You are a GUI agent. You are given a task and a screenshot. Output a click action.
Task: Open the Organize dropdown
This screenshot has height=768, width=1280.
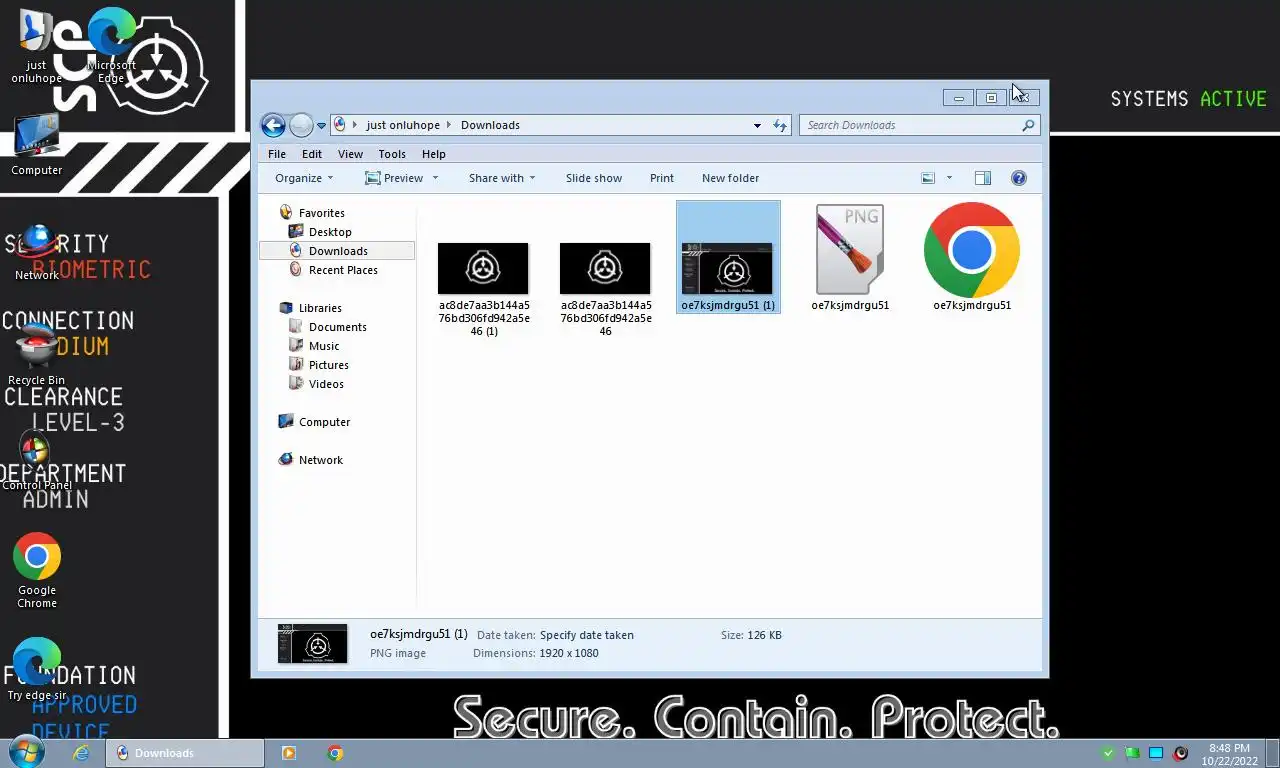pos(304,178)
